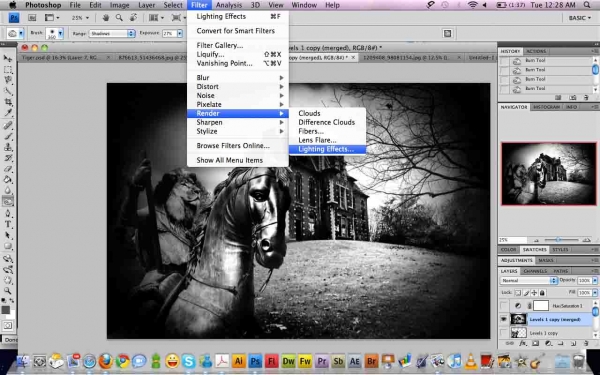
Task: Open the Exposure slider dropdown arrow
Action: coord(180,33)
